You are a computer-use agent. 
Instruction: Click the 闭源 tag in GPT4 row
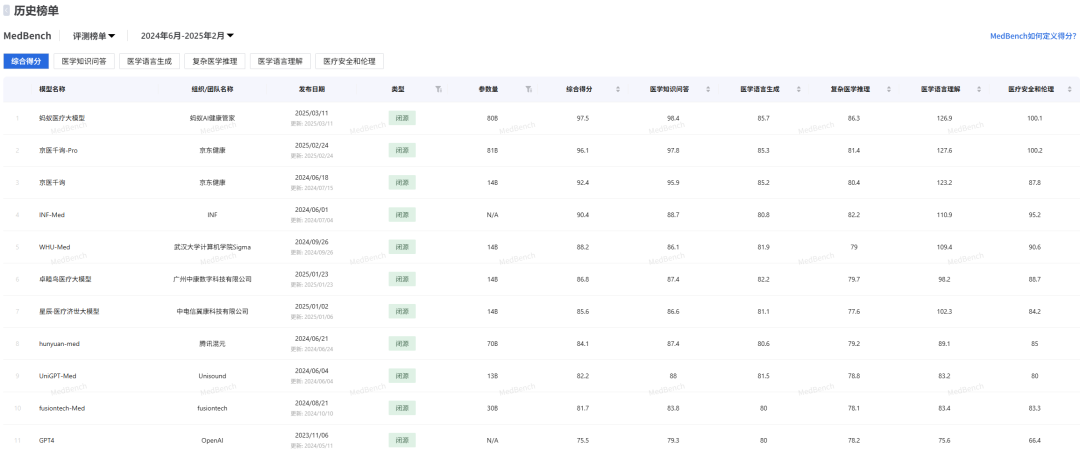(402, 440)
